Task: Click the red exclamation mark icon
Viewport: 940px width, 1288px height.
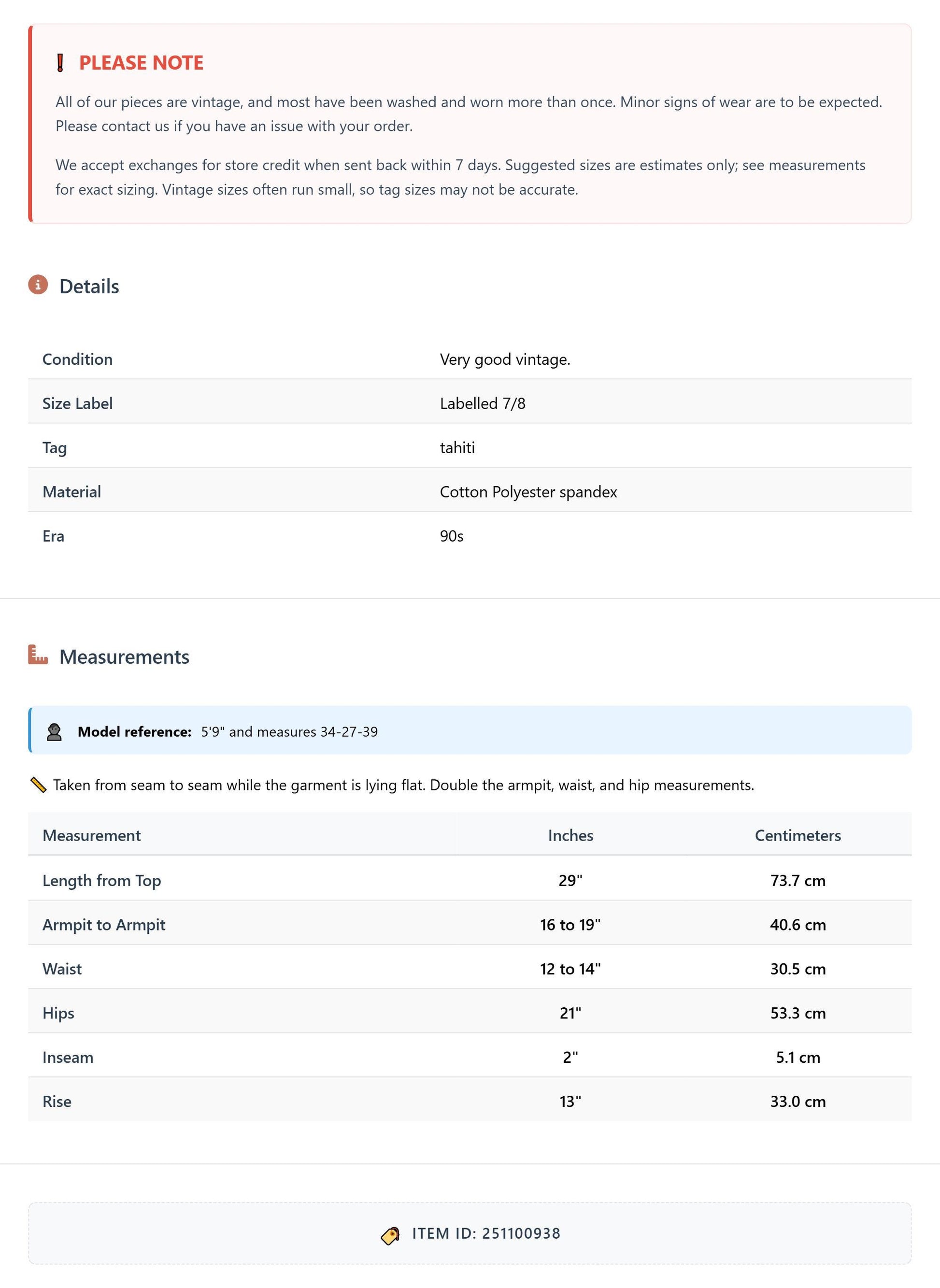Action: 60,63
